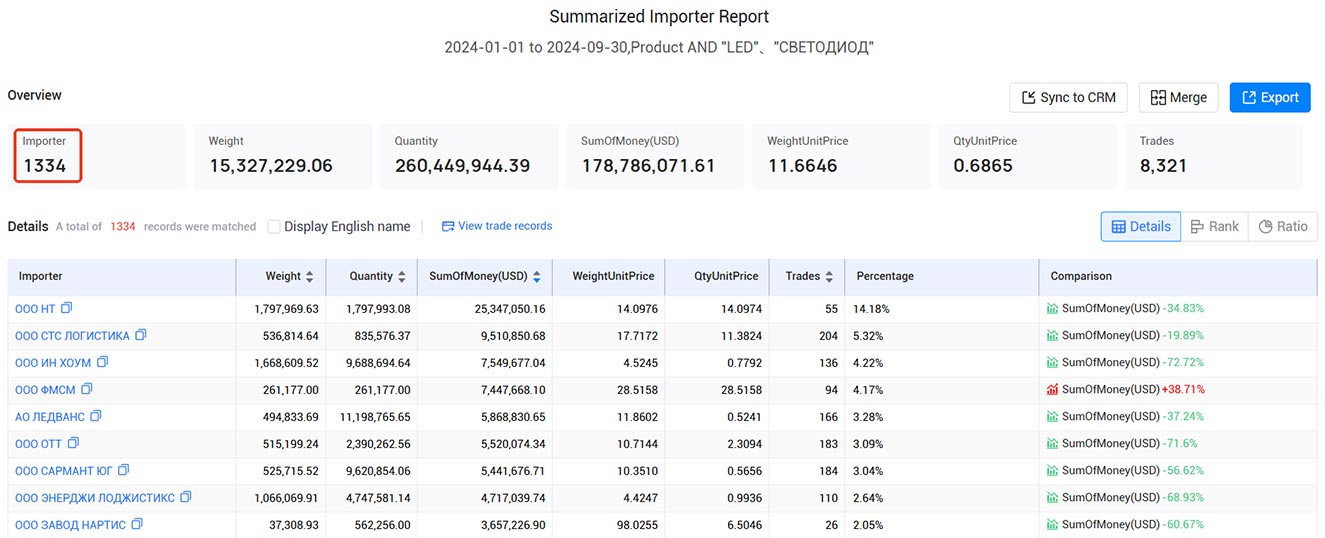
Task: Sort table by SumOfMoney(USD) column
Action: 537,277
